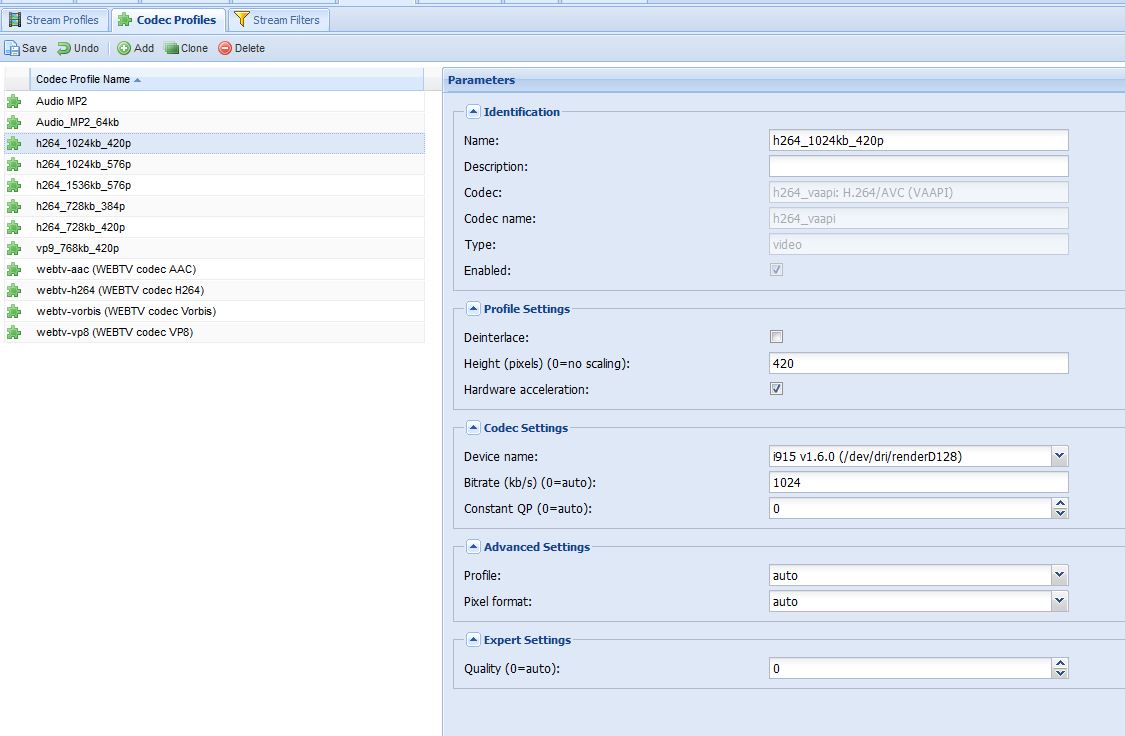The image size is (1125, 736).
Task: Select webtv-vorbis (WEBTV codec Vorbis) row
Action: pyautogui.click(x=215, y=311)
